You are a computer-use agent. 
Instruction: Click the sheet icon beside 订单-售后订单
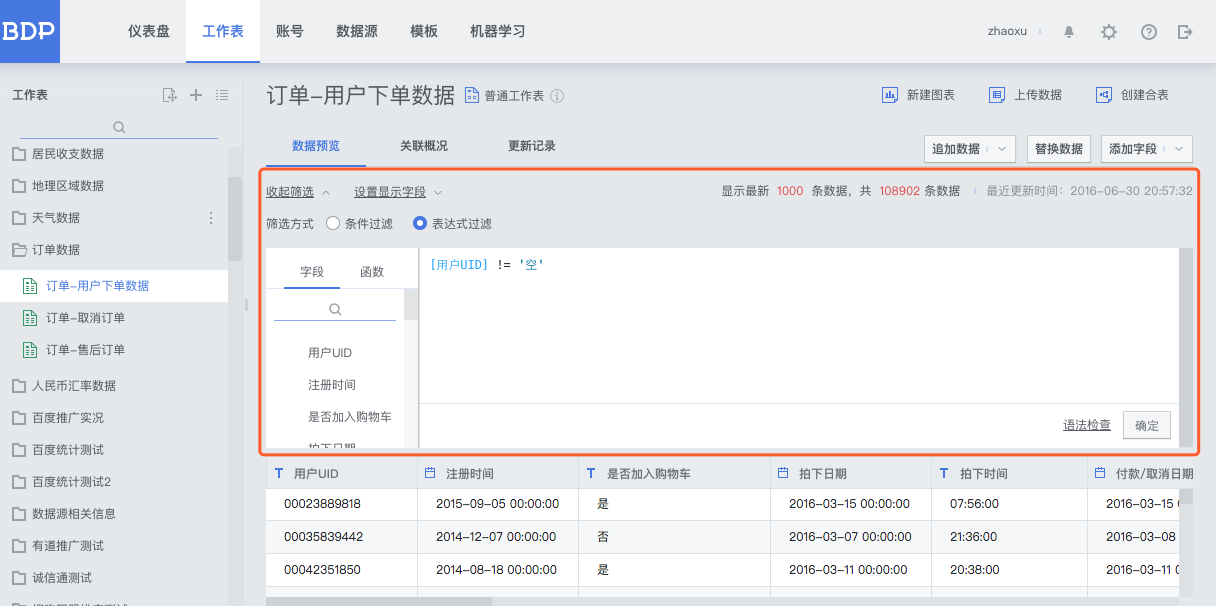tap(30, 350)
